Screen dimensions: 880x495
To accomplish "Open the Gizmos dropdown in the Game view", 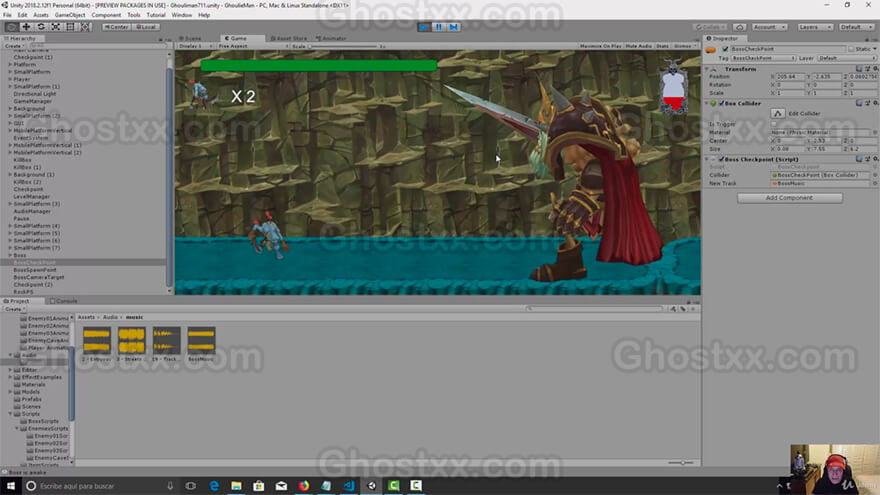I will [684, 46].
